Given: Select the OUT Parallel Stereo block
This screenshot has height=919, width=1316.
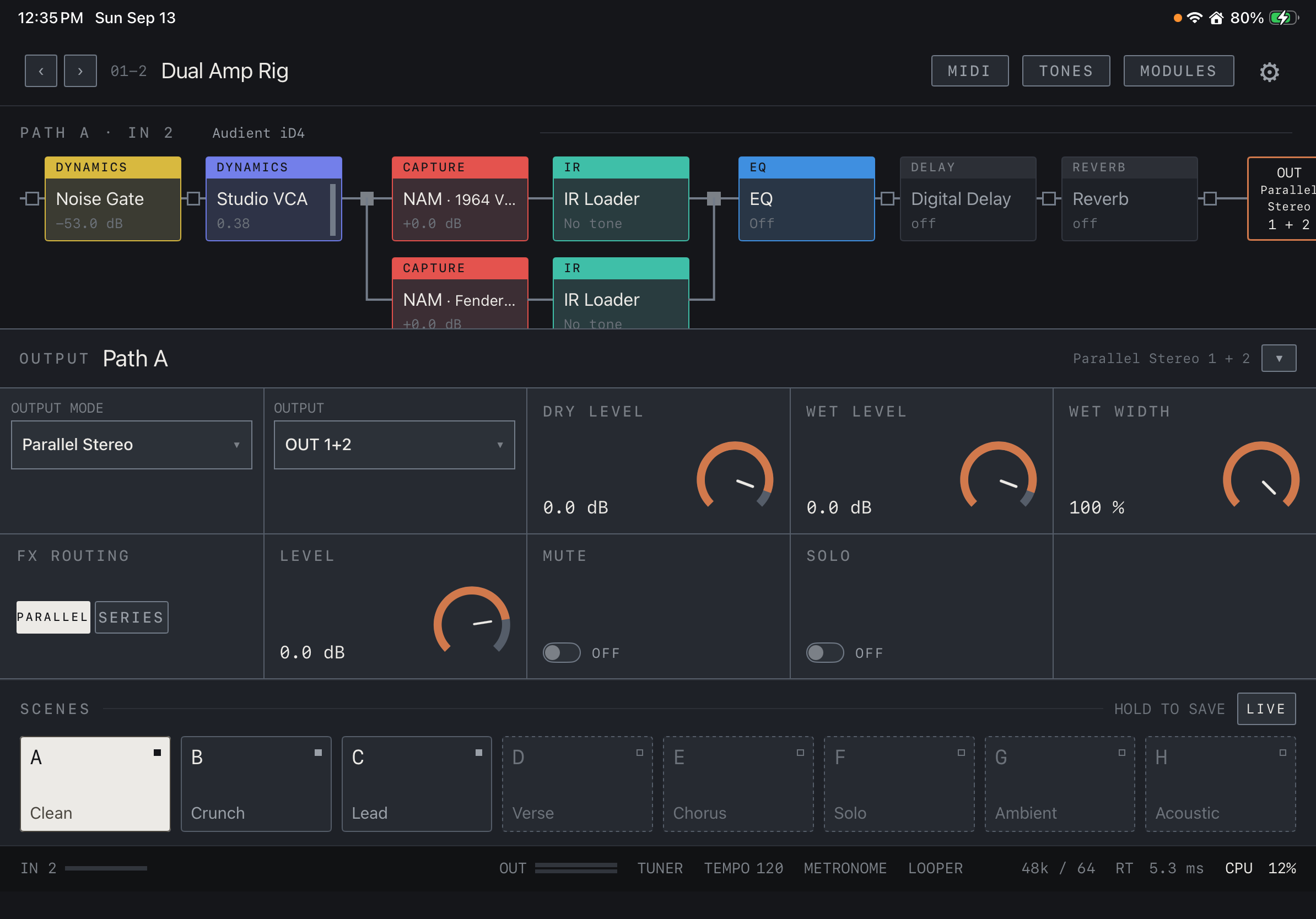Looking at the screenshot, I should tap(1282, 199).
